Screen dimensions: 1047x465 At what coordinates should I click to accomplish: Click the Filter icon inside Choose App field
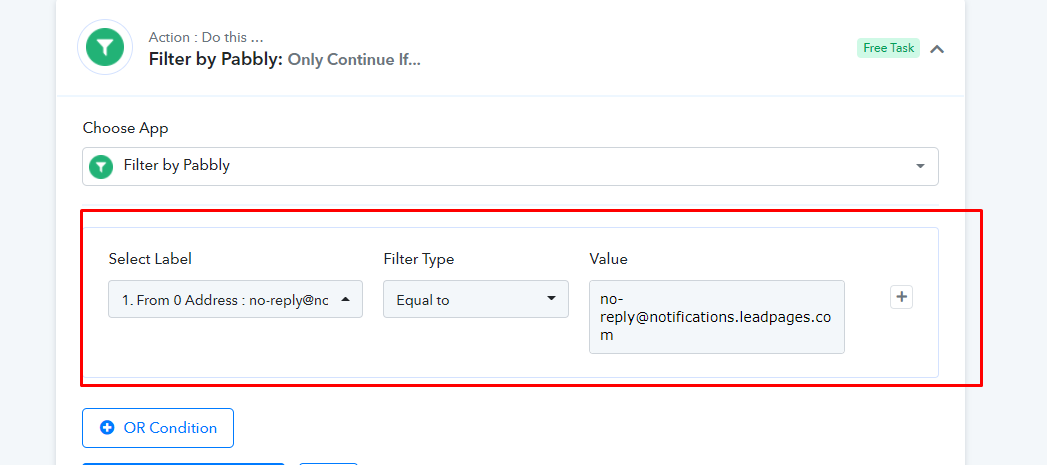click(x=101, y=166)
